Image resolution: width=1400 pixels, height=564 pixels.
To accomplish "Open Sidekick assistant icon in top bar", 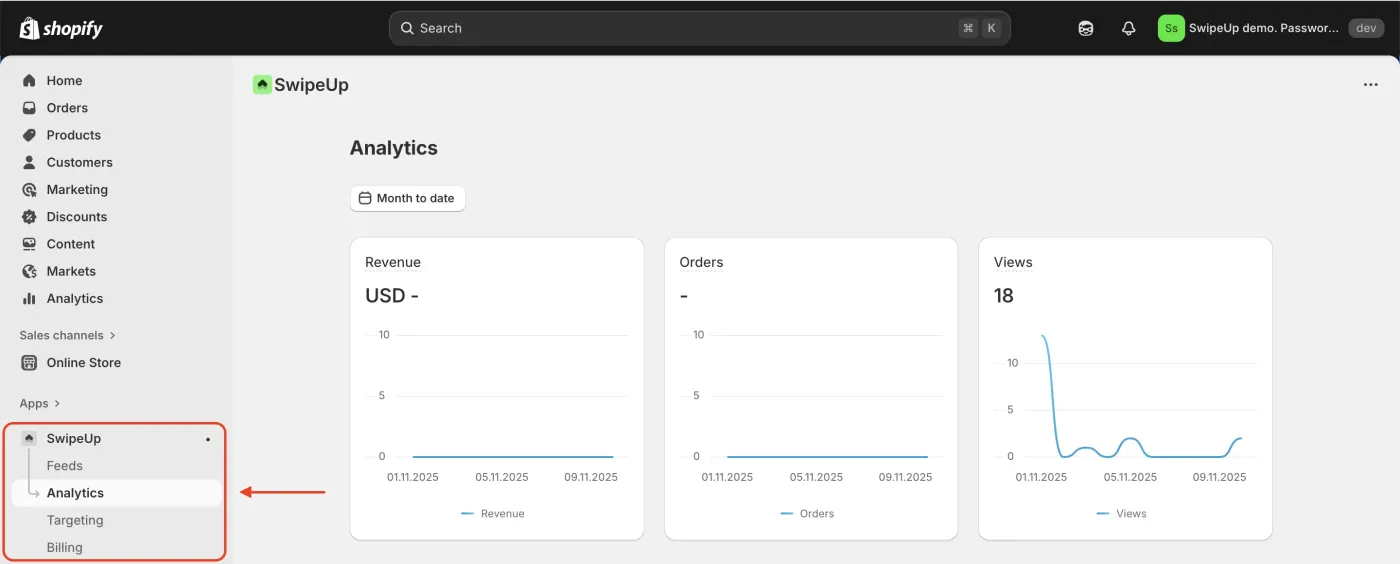I will pos(1086,28).
